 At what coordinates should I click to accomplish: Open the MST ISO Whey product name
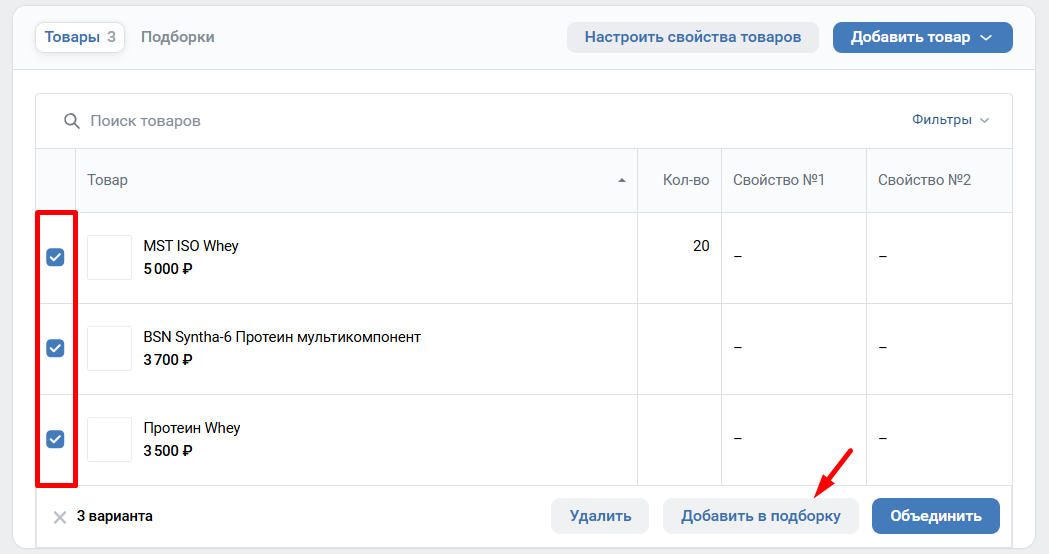click(191, 246)
